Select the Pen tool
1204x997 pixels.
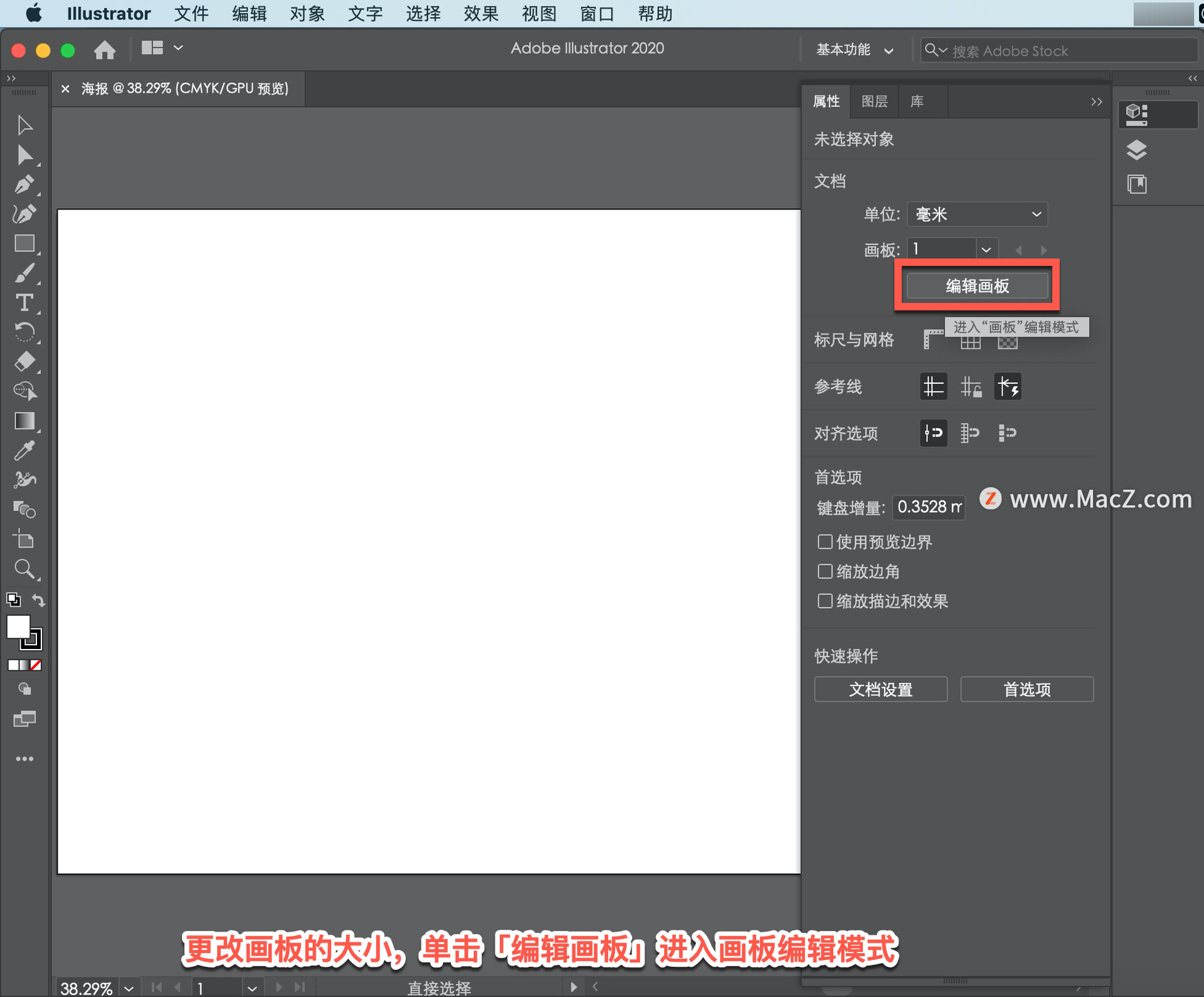point(24,184)
